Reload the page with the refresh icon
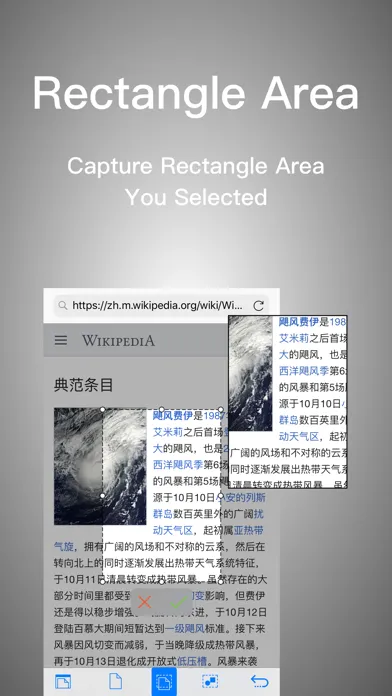 click(258, 305)
